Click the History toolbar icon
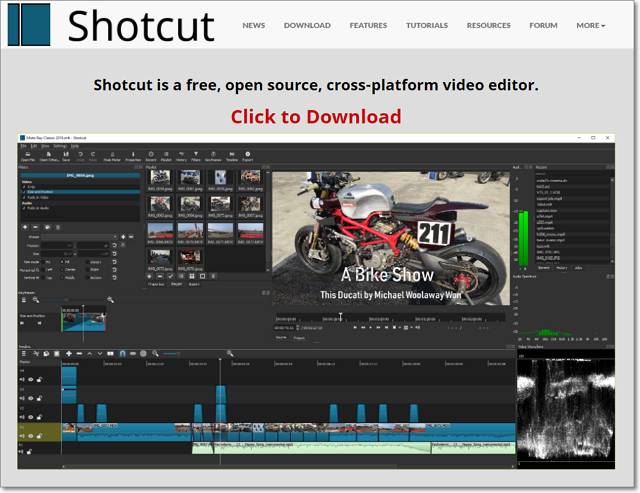Screen dimensions: 640x493 (x=181, y=155)
